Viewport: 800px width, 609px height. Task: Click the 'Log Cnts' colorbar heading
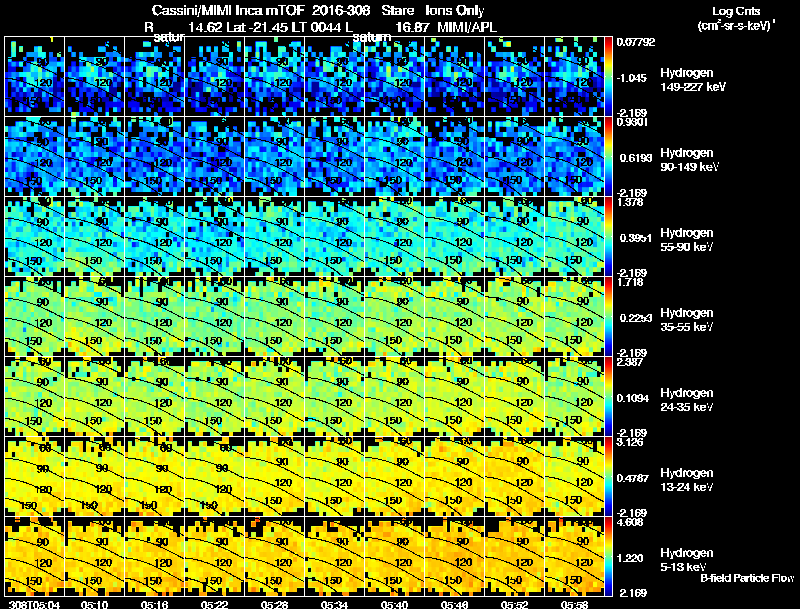(736, 11)
